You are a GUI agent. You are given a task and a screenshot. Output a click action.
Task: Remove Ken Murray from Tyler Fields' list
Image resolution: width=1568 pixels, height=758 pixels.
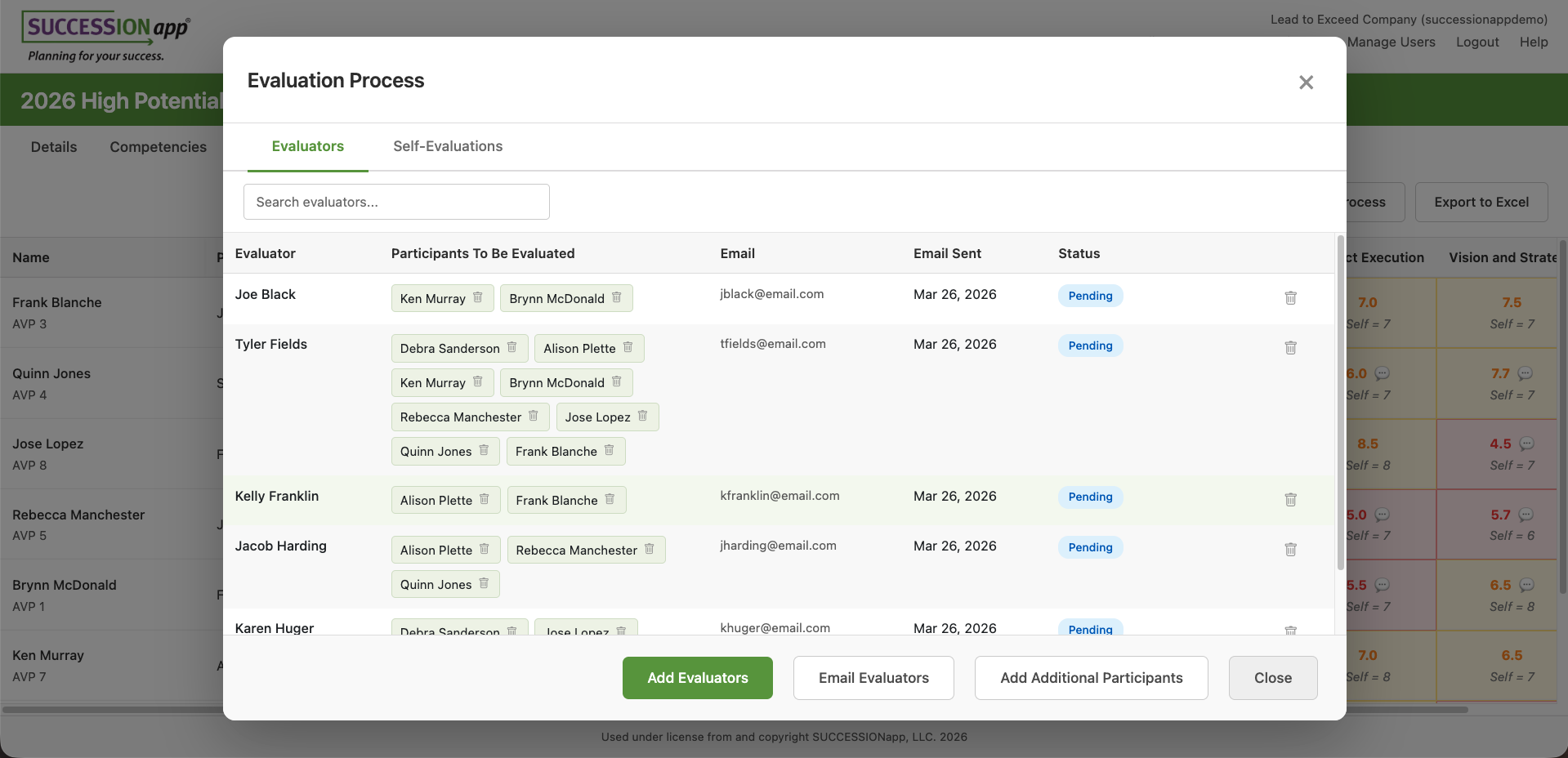478,381
